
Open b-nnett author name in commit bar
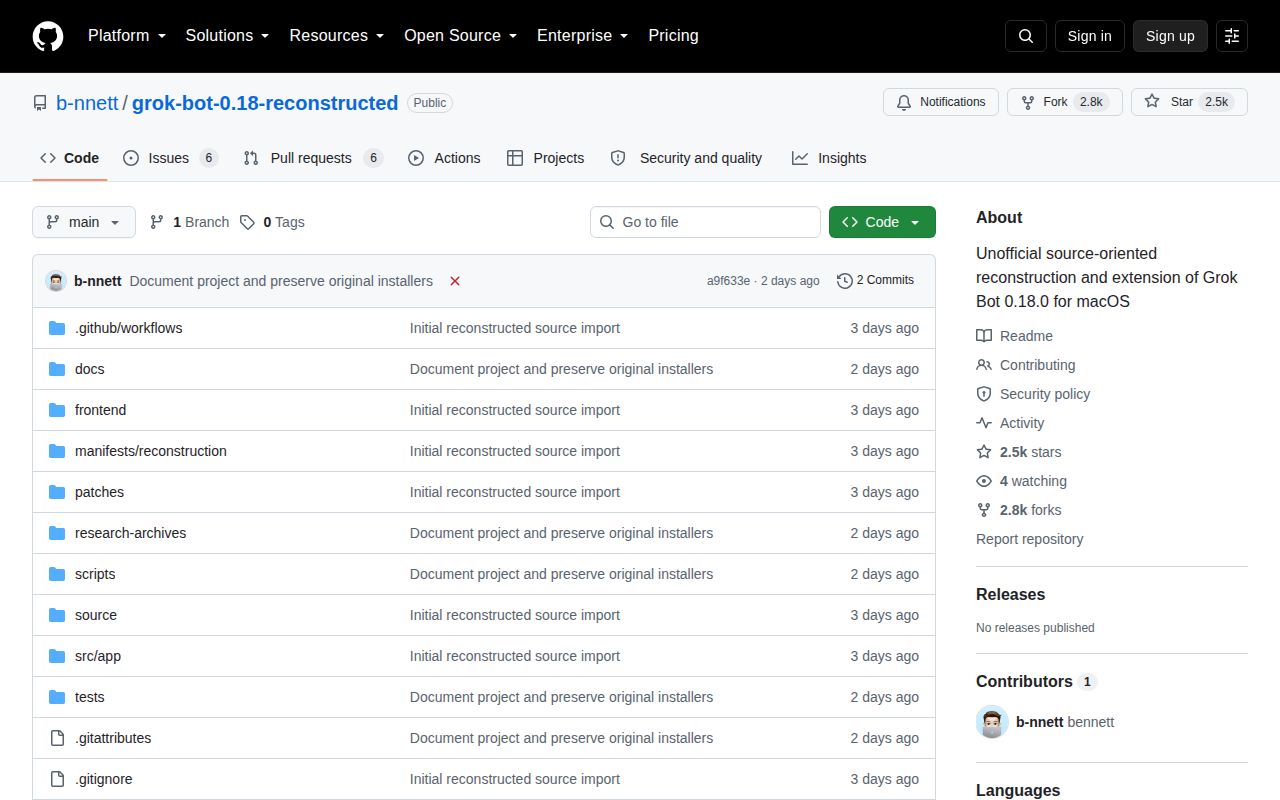coord(98,281)
